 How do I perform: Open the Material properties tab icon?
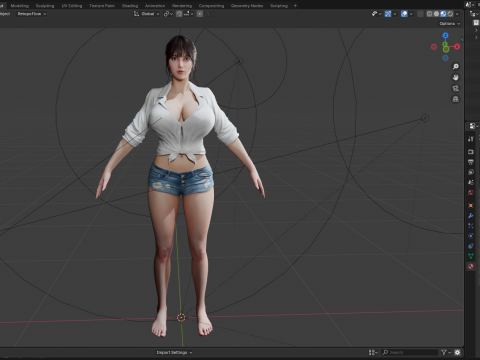click(471, 266)
